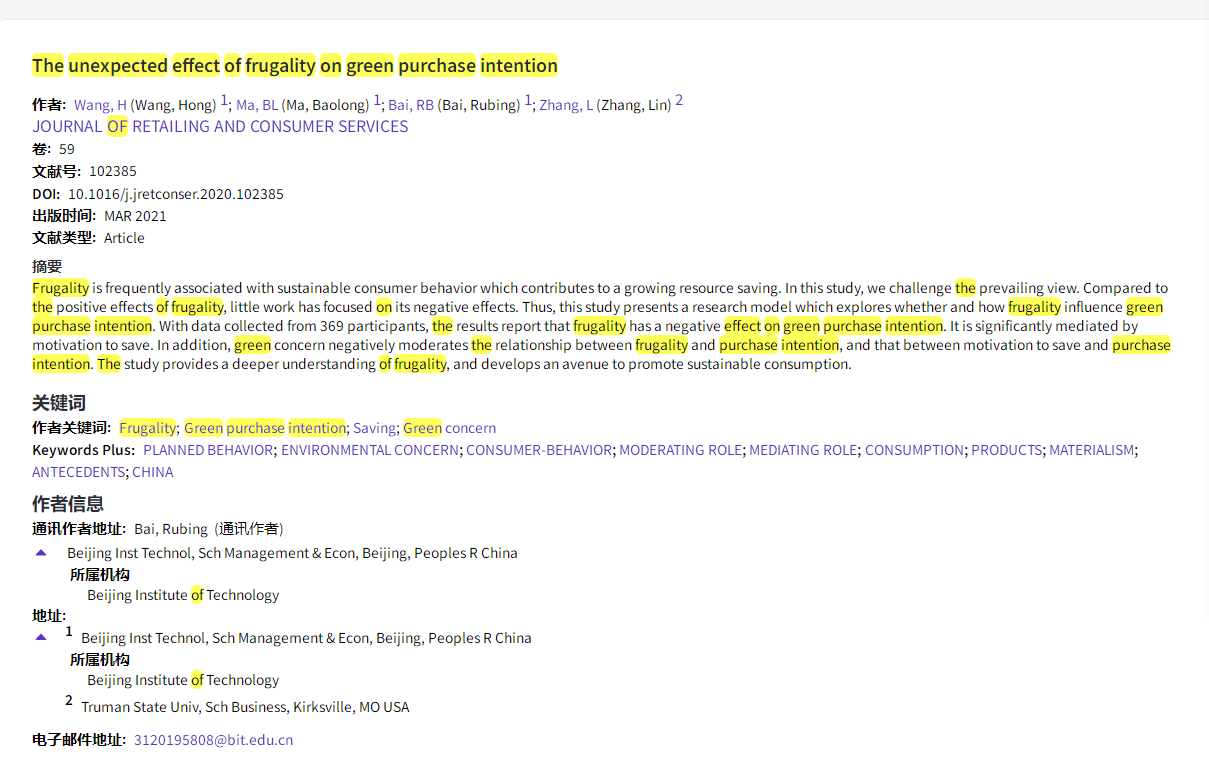Viewport: 1209px width, 760px height.
Task: Open ENVIRONMENTAL CONCERN Keywords Plus link
Action: (x=371, y=450)
